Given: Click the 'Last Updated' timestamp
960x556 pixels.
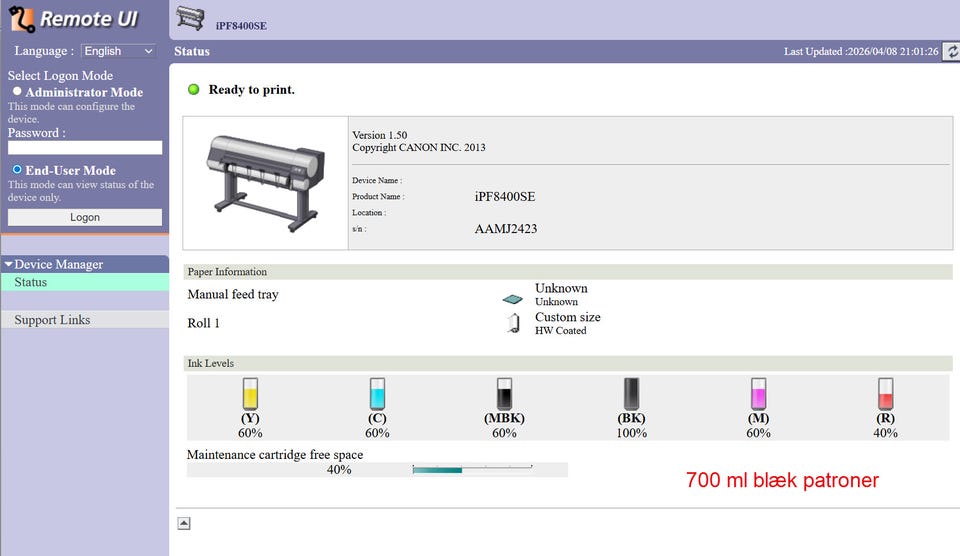Looking at the screenshot, I should [x=861, y=51].
